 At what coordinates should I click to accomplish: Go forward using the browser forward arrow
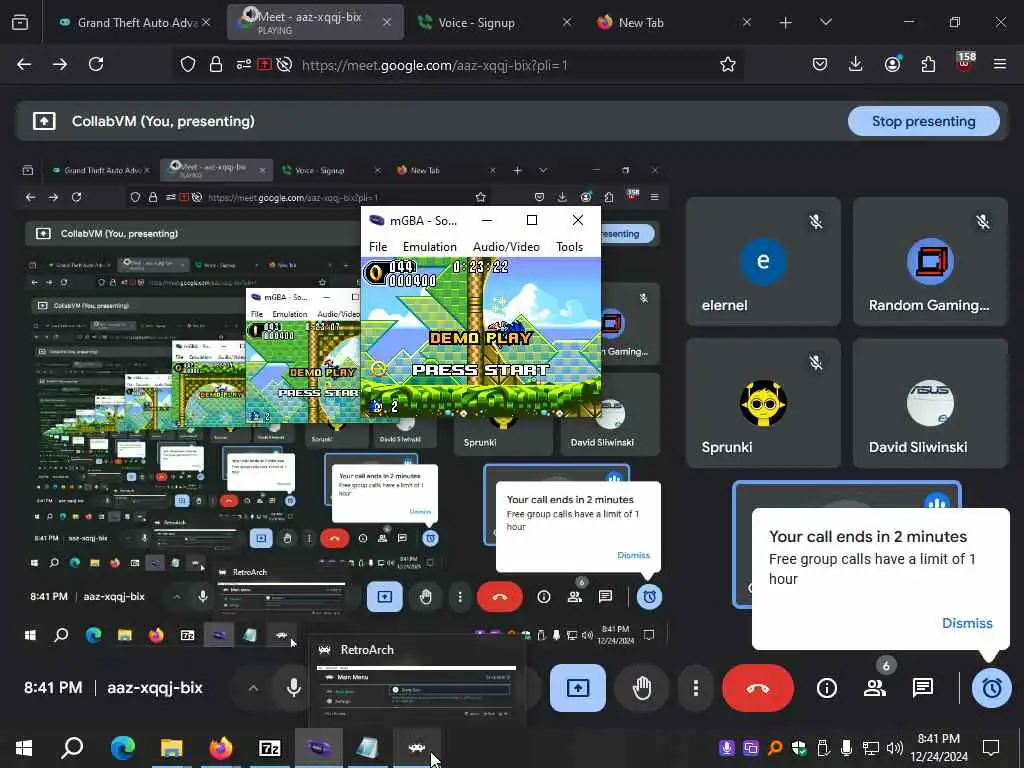point(60,64)
